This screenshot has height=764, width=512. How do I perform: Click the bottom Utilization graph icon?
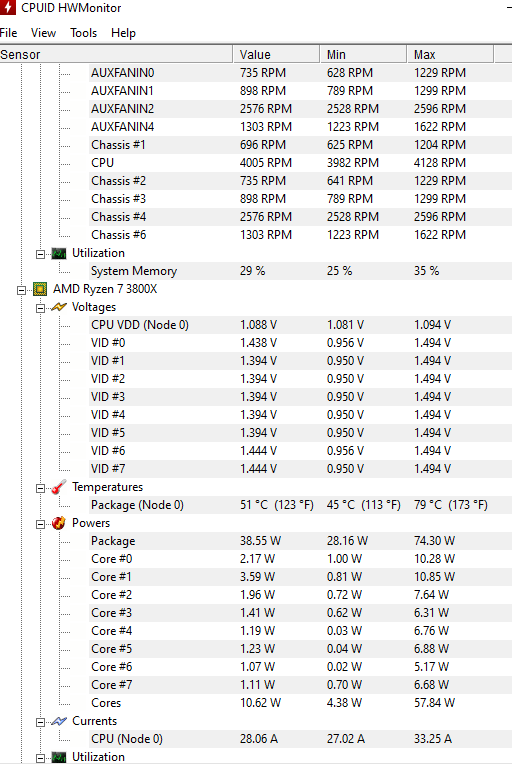(59, 757)
